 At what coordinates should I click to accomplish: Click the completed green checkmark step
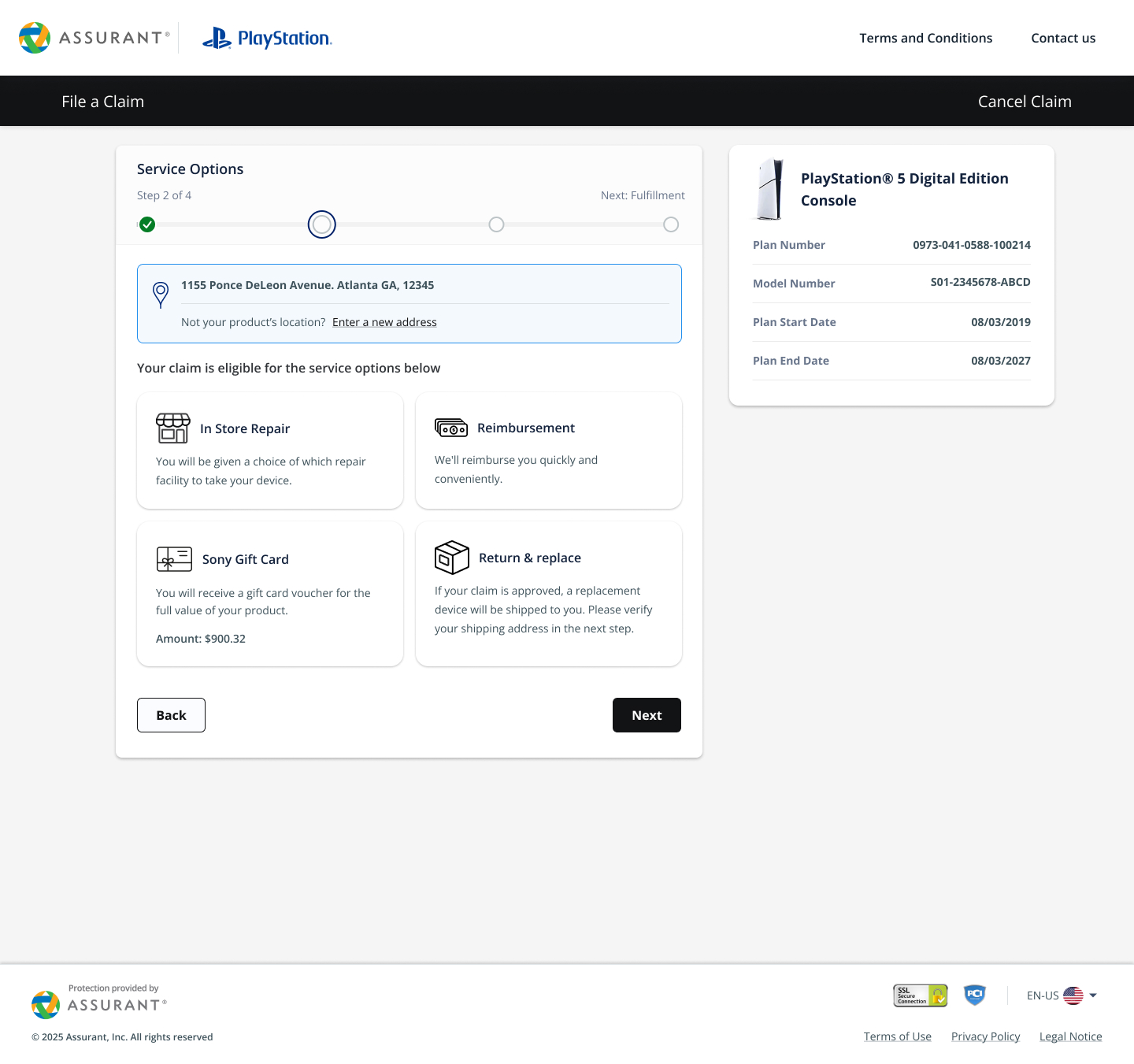[x=147, y=224]
